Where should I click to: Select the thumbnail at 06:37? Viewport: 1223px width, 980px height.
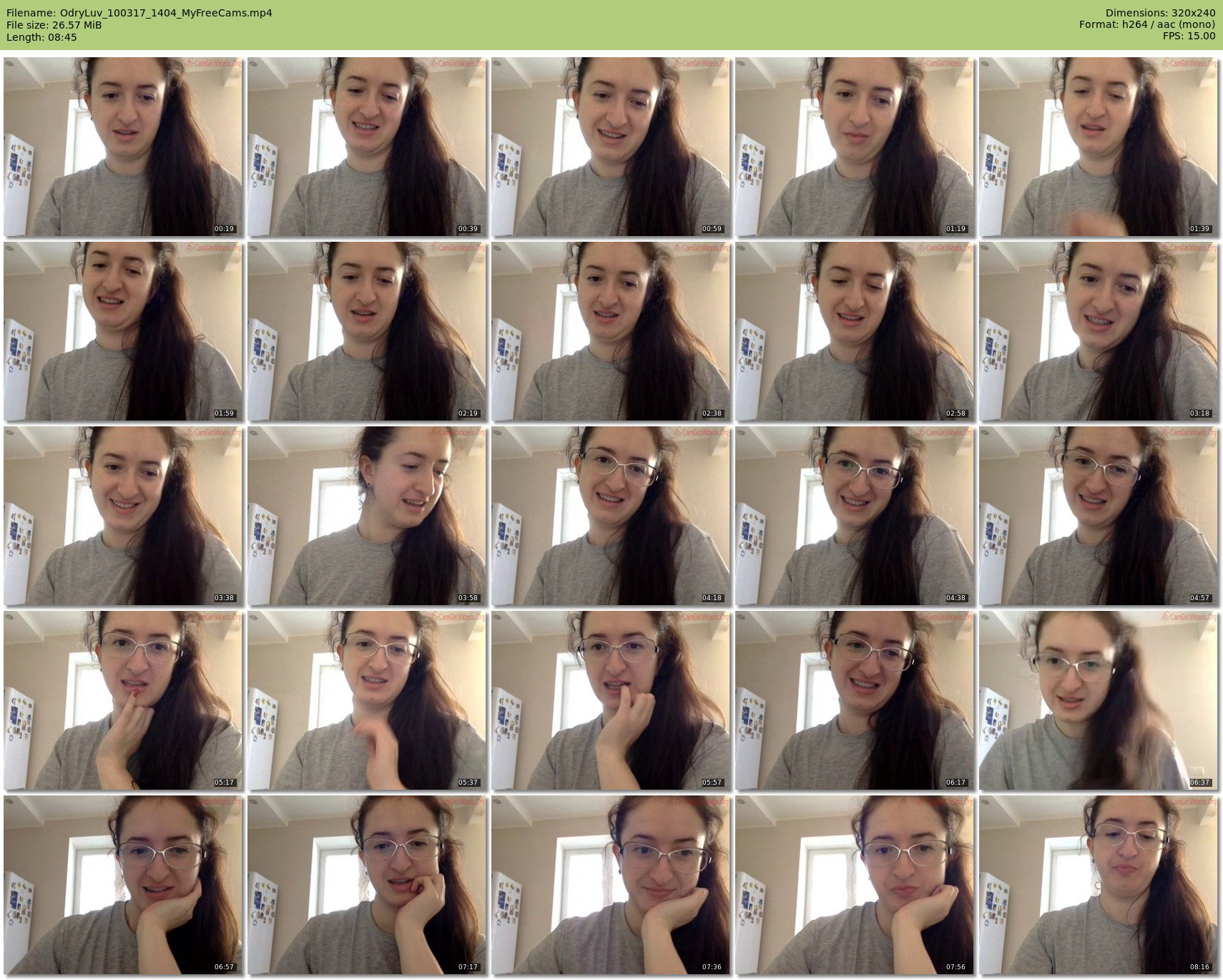1099,700
